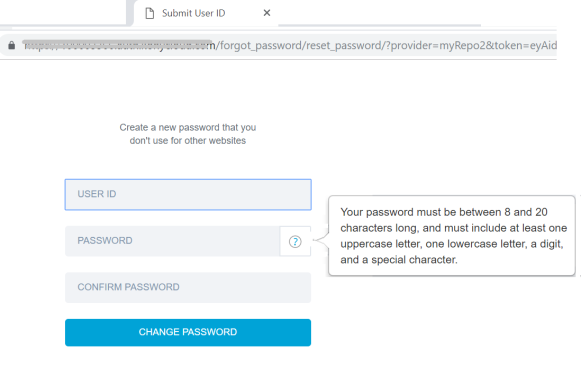Image resolution: width=581 pixels, height=367 pixels.
Task: Click the page icon on Submit User ID tab
Action: (x=150, y=13)
